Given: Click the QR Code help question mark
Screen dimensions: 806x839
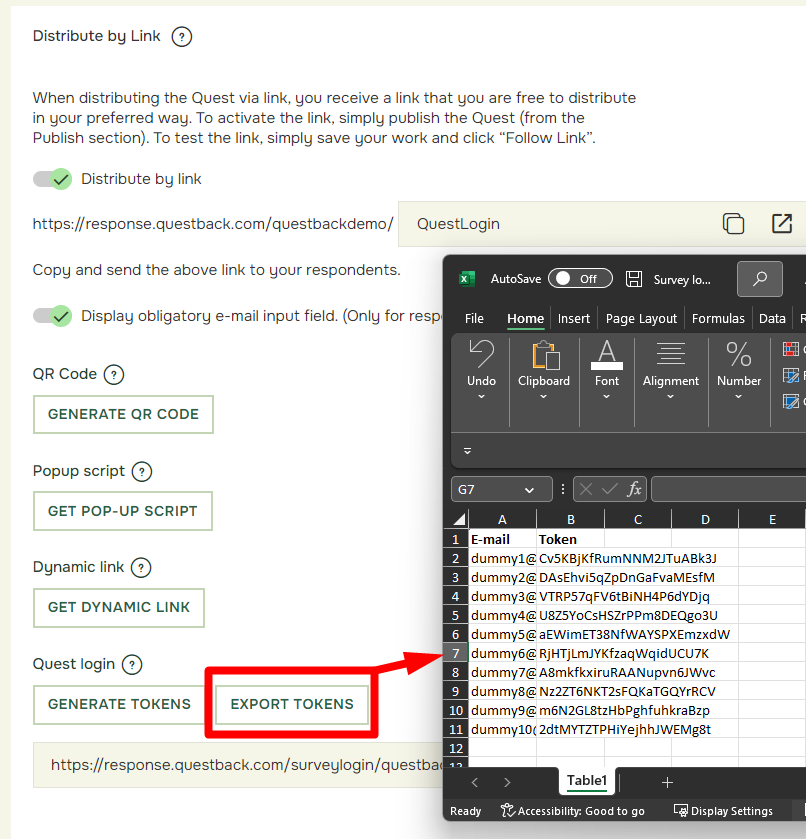Looking at the screenshot, I should click(x=113, y=375).
